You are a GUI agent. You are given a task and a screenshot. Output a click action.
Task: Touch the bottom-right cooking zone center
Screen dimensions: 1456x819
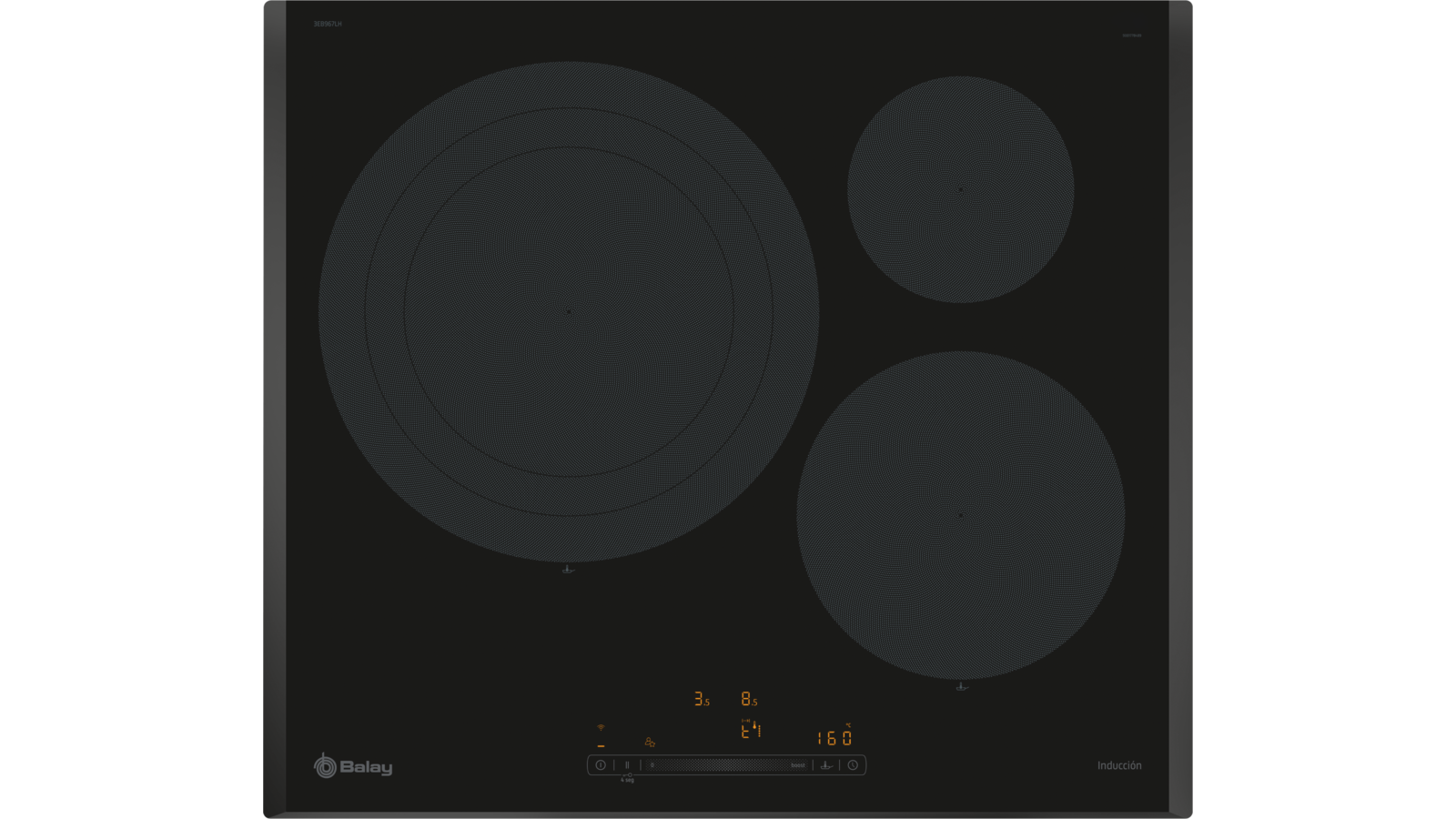pyautogui.click(x=961, y=515)
